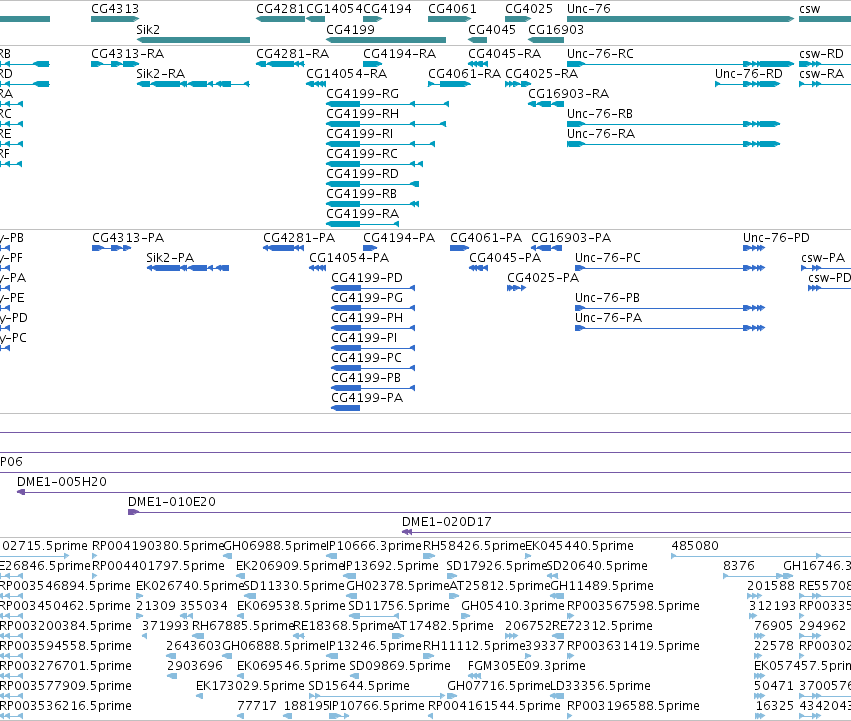
Task: Select EST EK045440.5prime
Action: 580,546
